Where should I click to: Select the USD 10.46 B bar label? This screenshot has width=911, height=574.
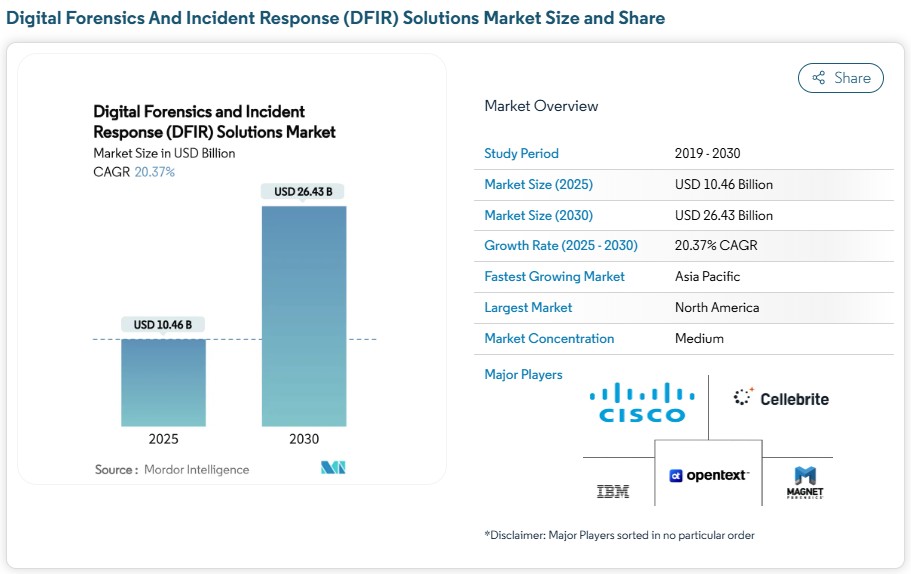tap(163, 324)
